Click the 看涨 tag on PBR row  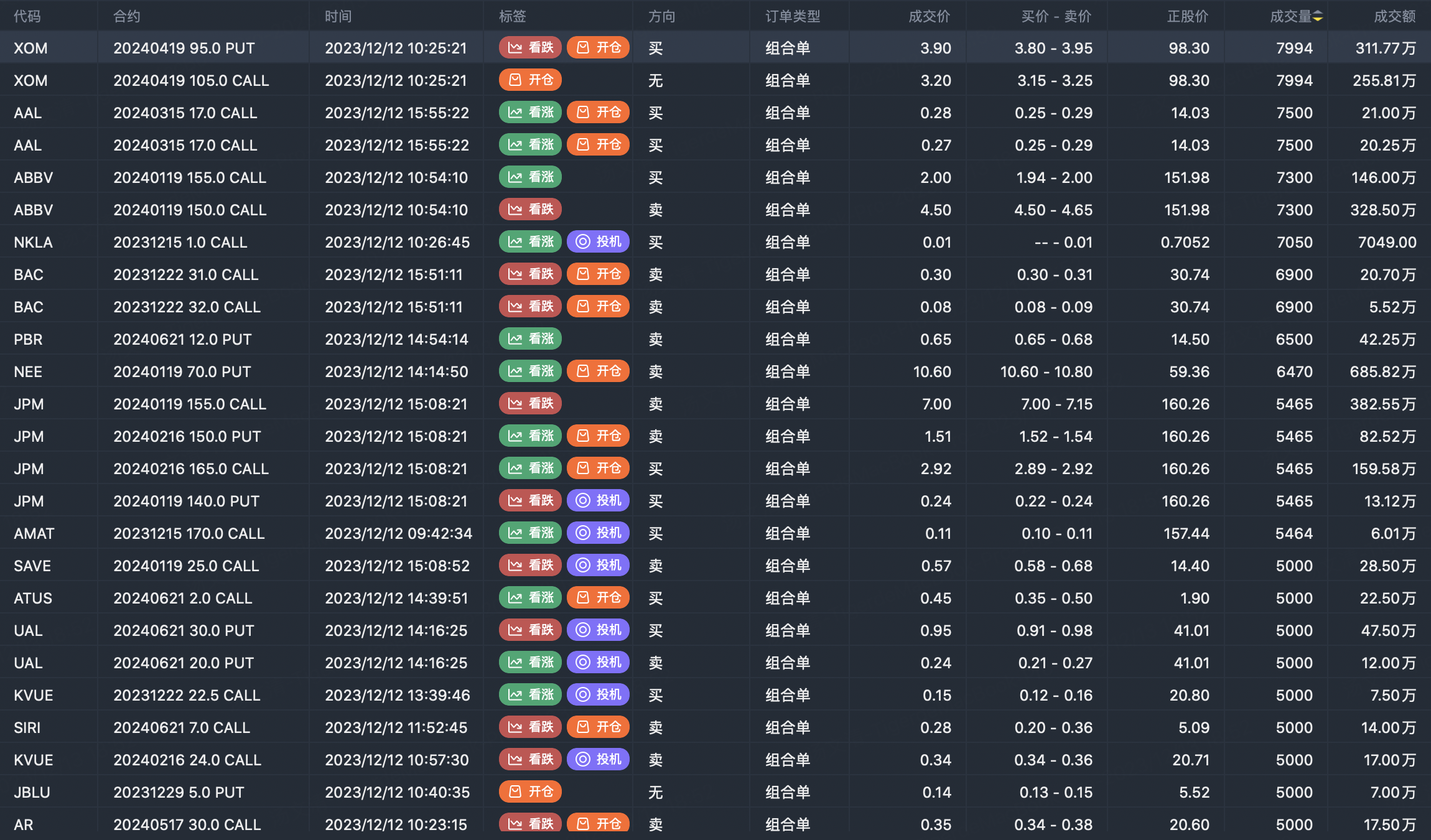tap(530, 339)
